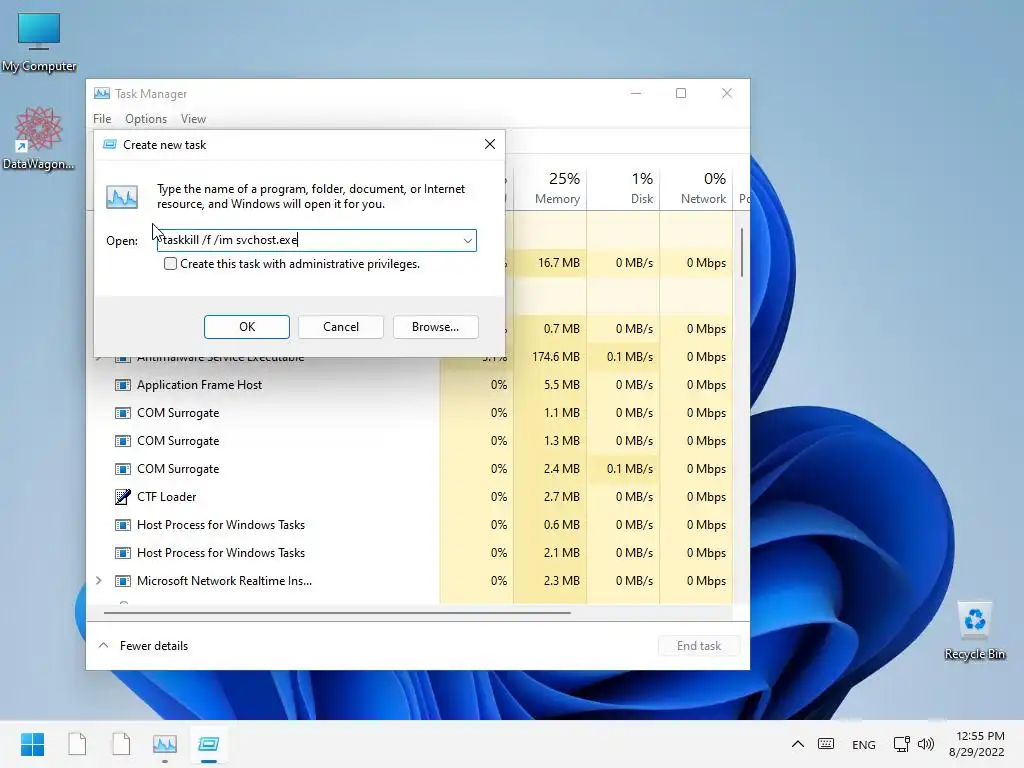Select COM Surrogate row using 1.1 MB
The height and width of the screenshot is (768, 1024).
[411, 413]
